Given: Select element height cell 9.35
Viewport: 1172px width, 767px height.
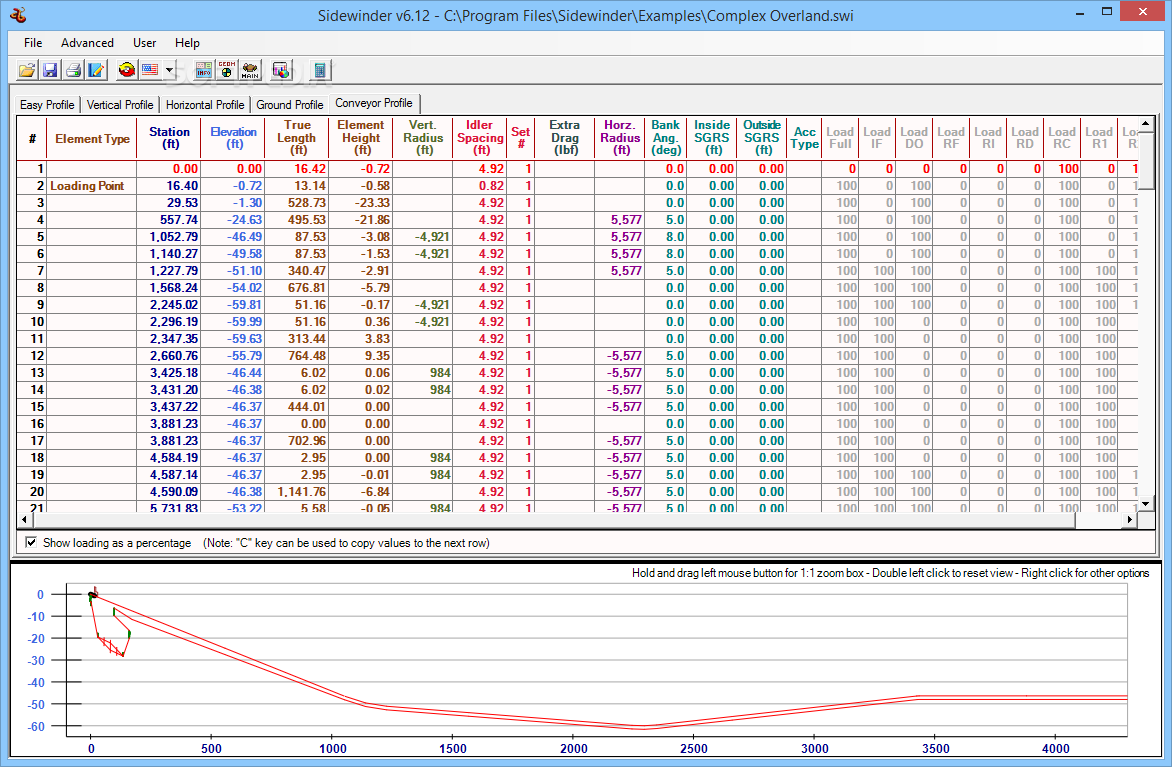Looking at the screenshot, I should click(x=360, y=356).
